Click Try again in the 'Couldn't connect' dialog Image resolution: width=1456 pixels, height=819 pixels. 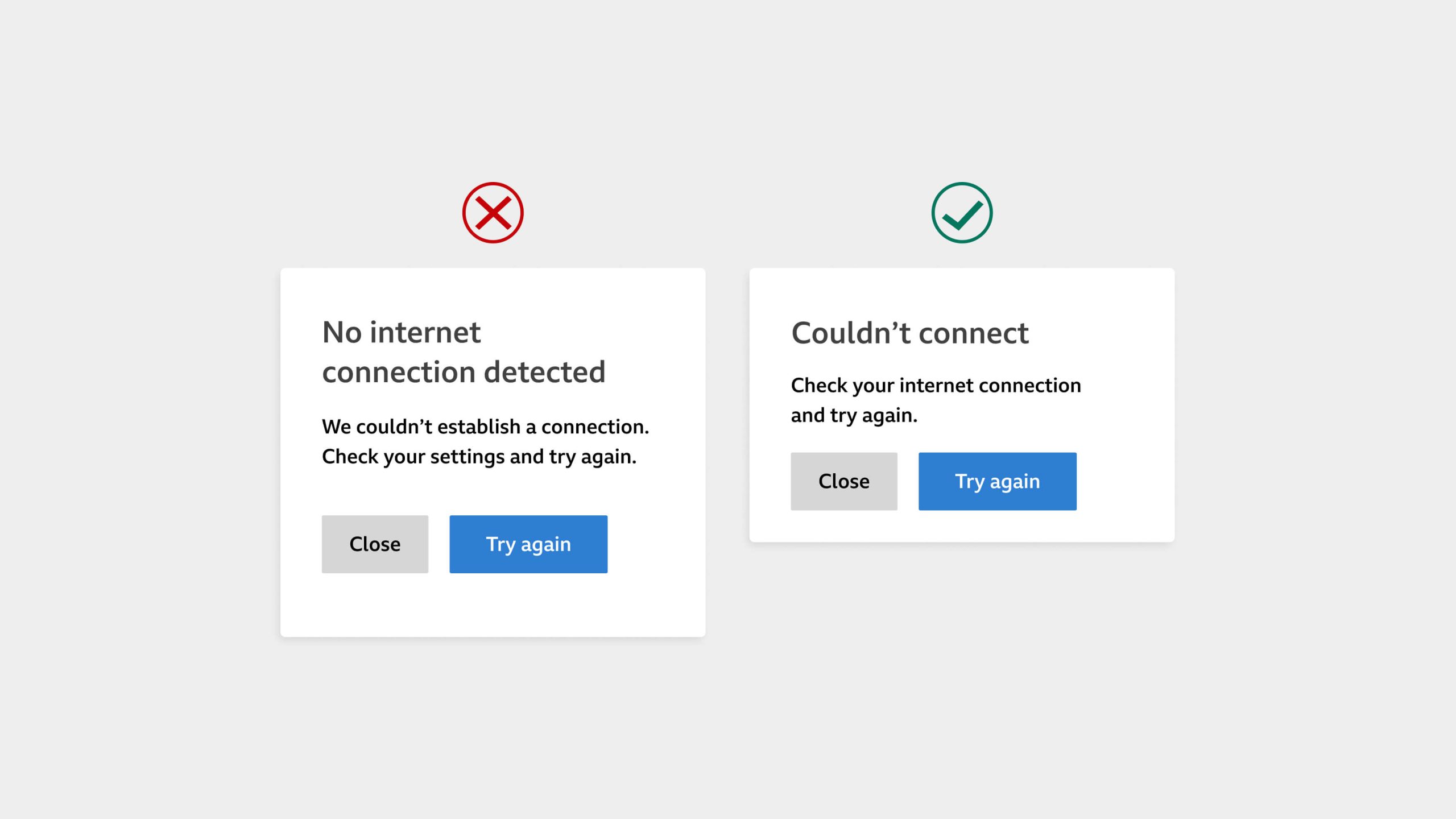[x=997, y=481]
